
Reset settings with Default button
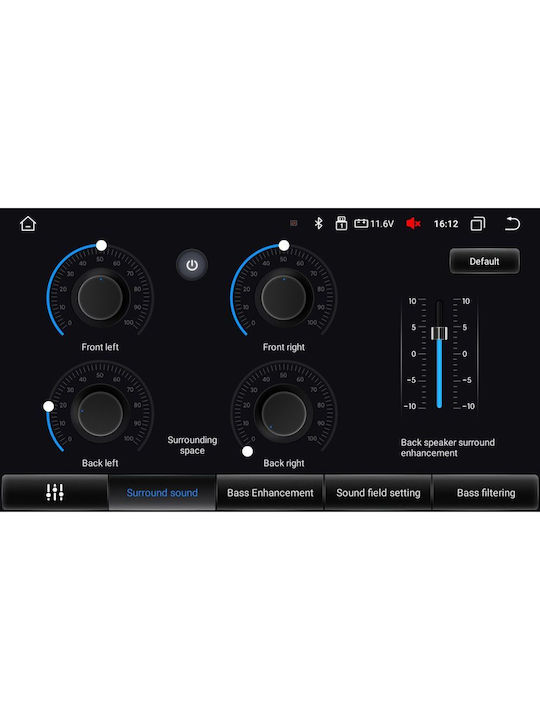[484, 261]
